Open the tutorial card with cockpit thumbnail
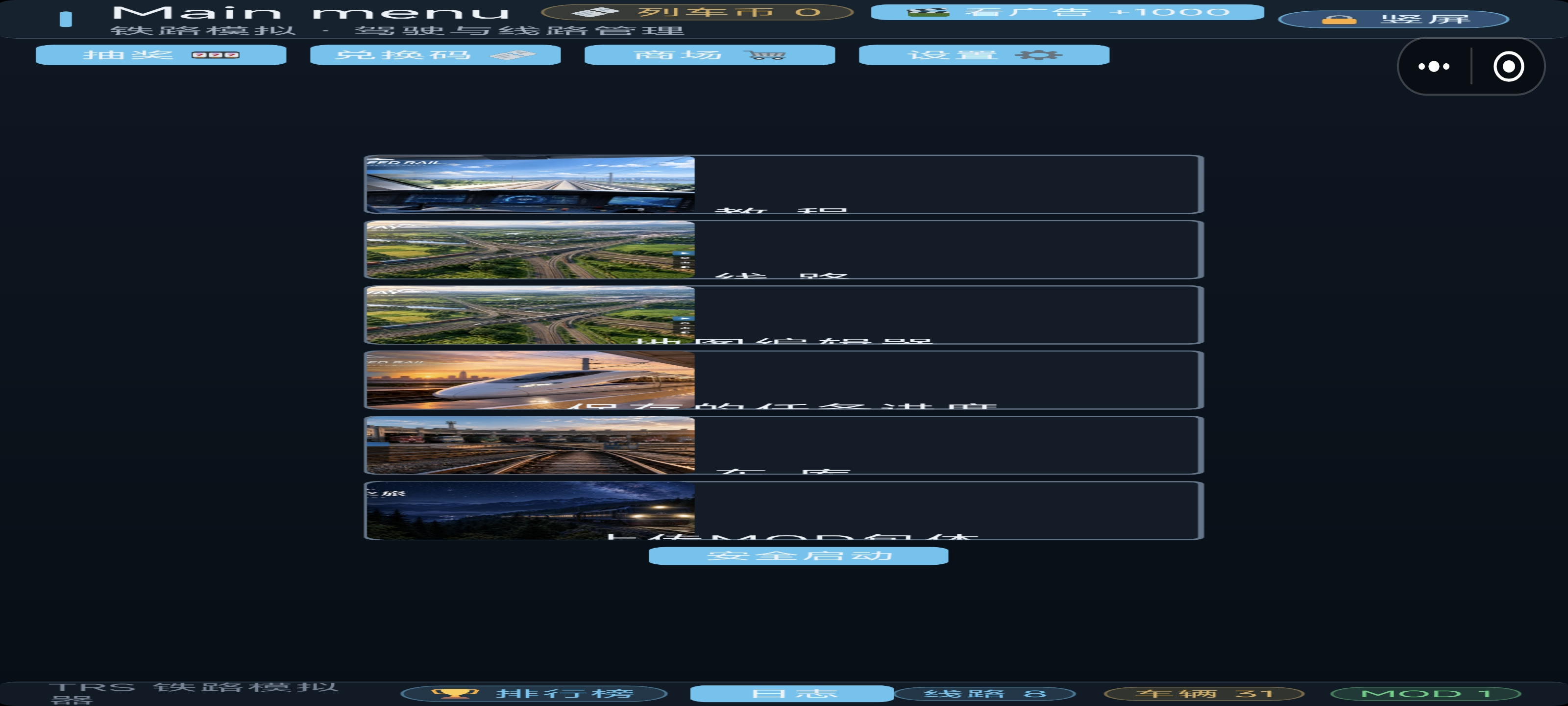Screen dimensions: 1568x706 pyautogui.click(x=784, y=184)
